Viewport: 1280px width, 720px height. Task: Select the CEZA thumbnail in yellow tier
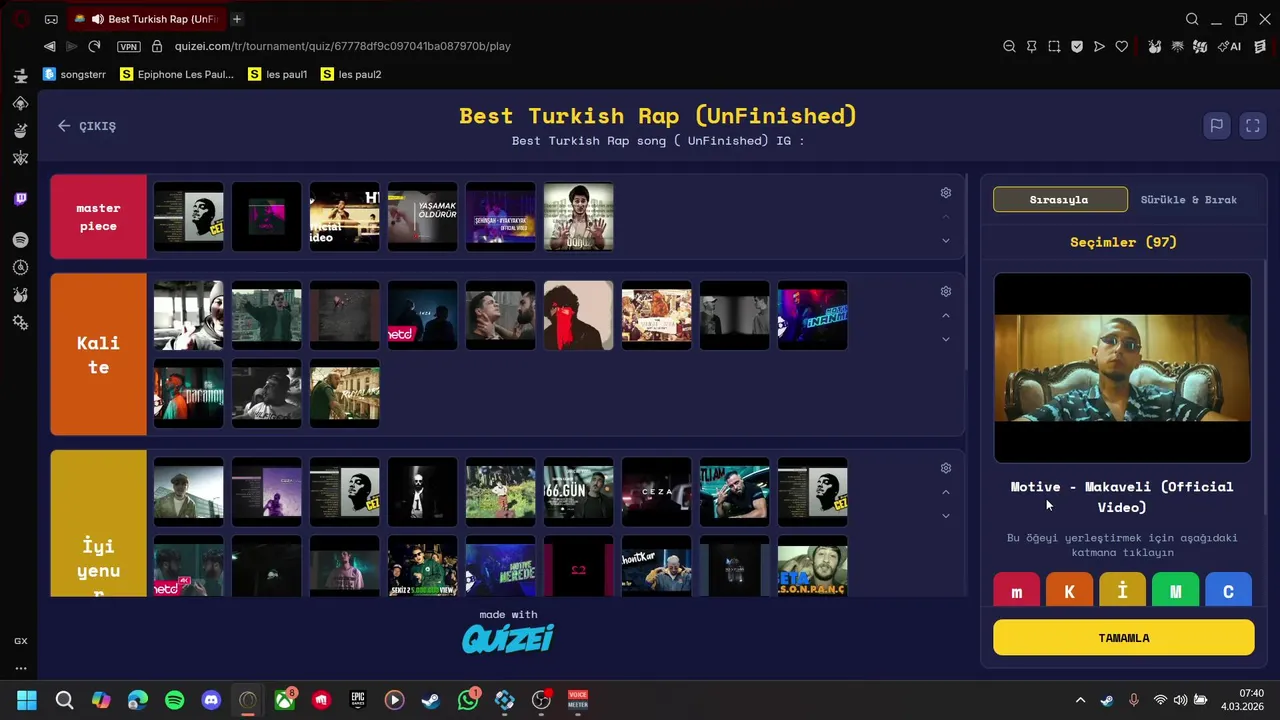pos(656,493)
